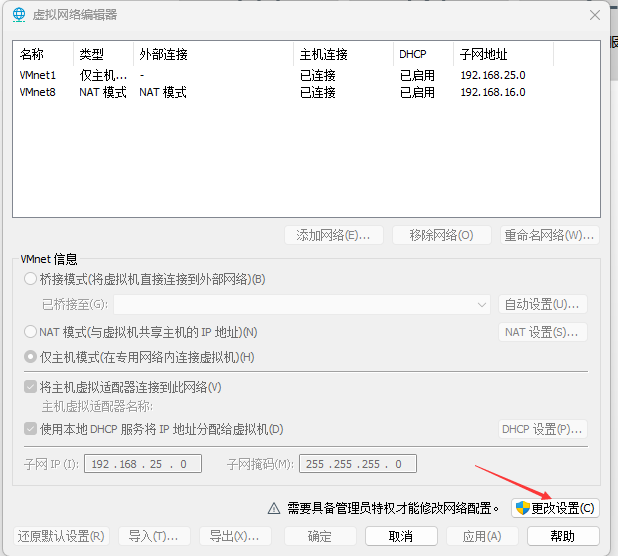Click the 移除网络(O) button

(442, 235)
